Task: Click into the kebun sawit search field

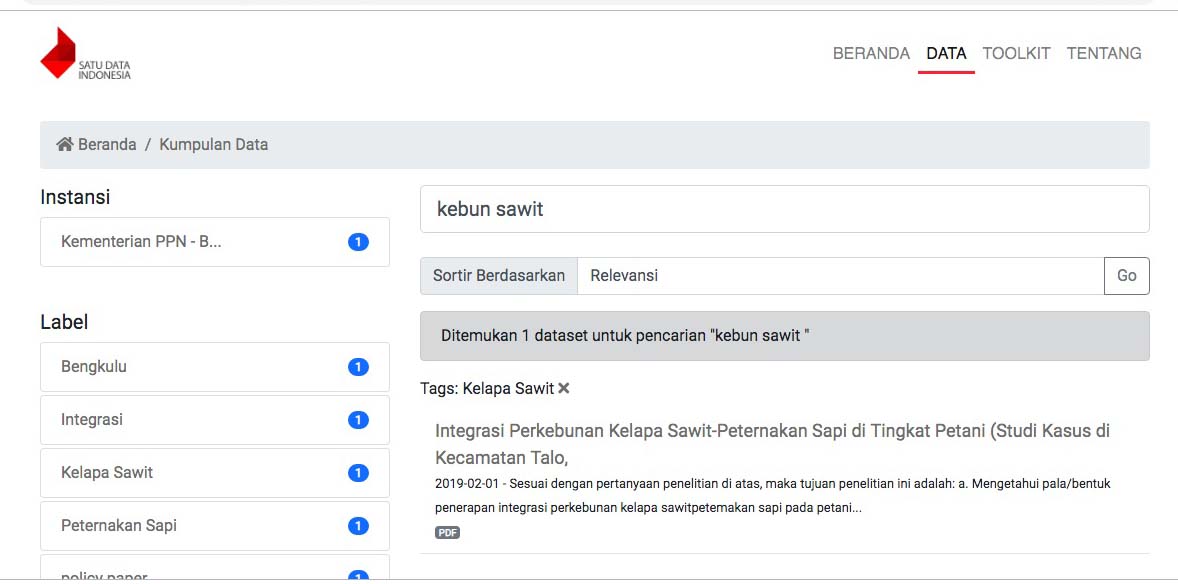Action: 784,209
